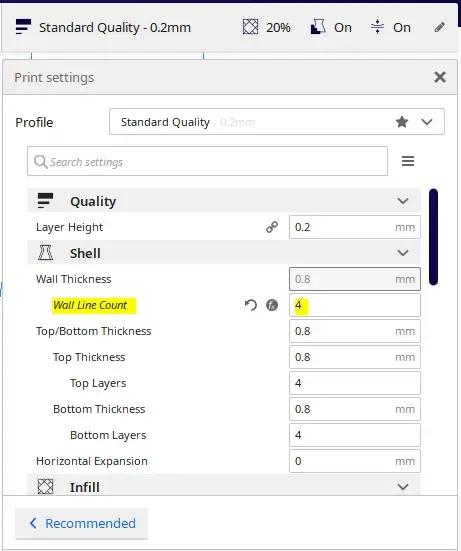Open the Profile dropdown chevron
This screenshot has height=551, width=461.
(427, 122)
